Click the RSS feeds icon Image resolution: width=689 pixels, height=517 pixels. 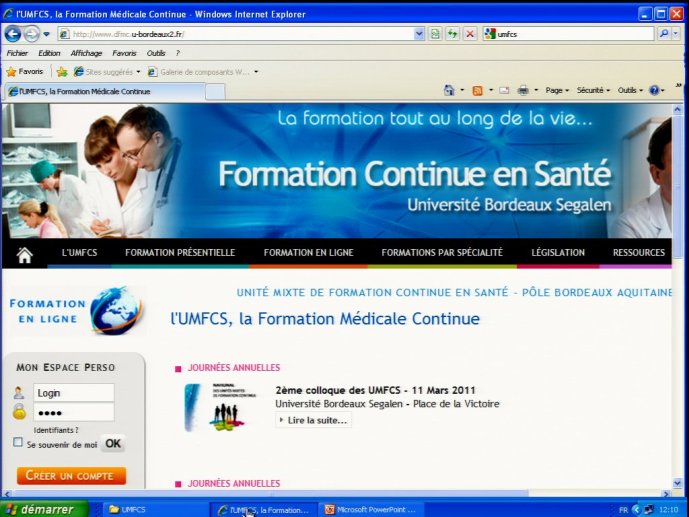pos(477,90)
